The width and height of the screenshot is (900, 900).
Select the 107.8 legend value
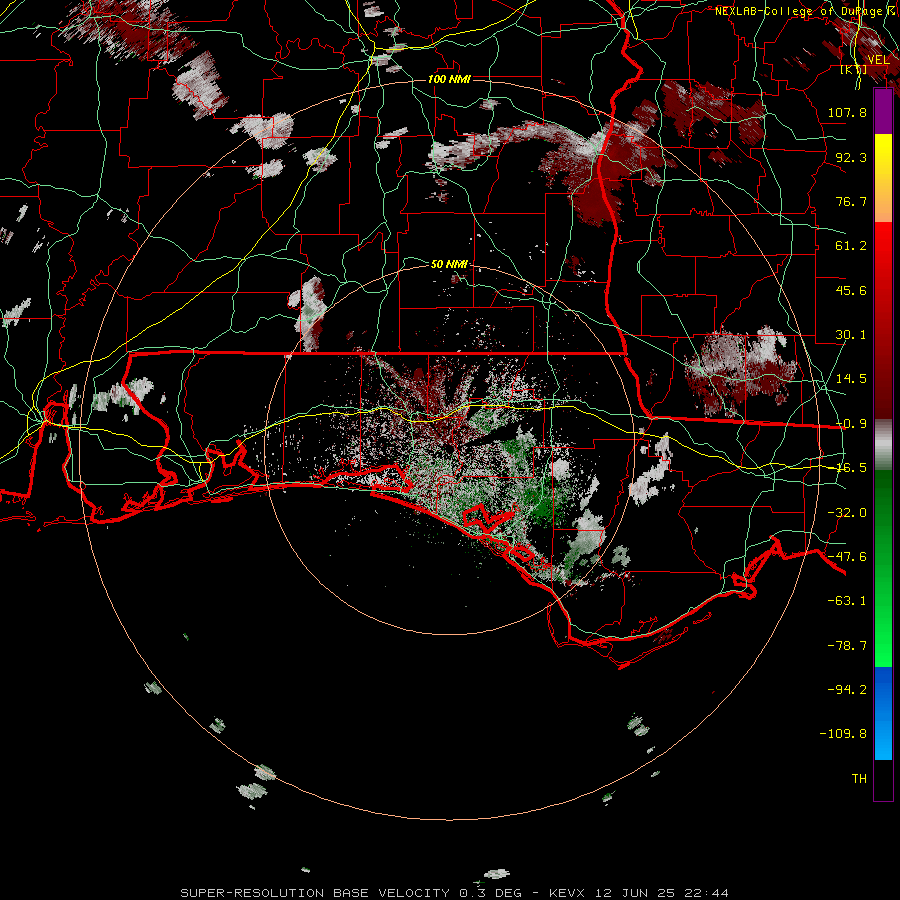tap(847, 112)
